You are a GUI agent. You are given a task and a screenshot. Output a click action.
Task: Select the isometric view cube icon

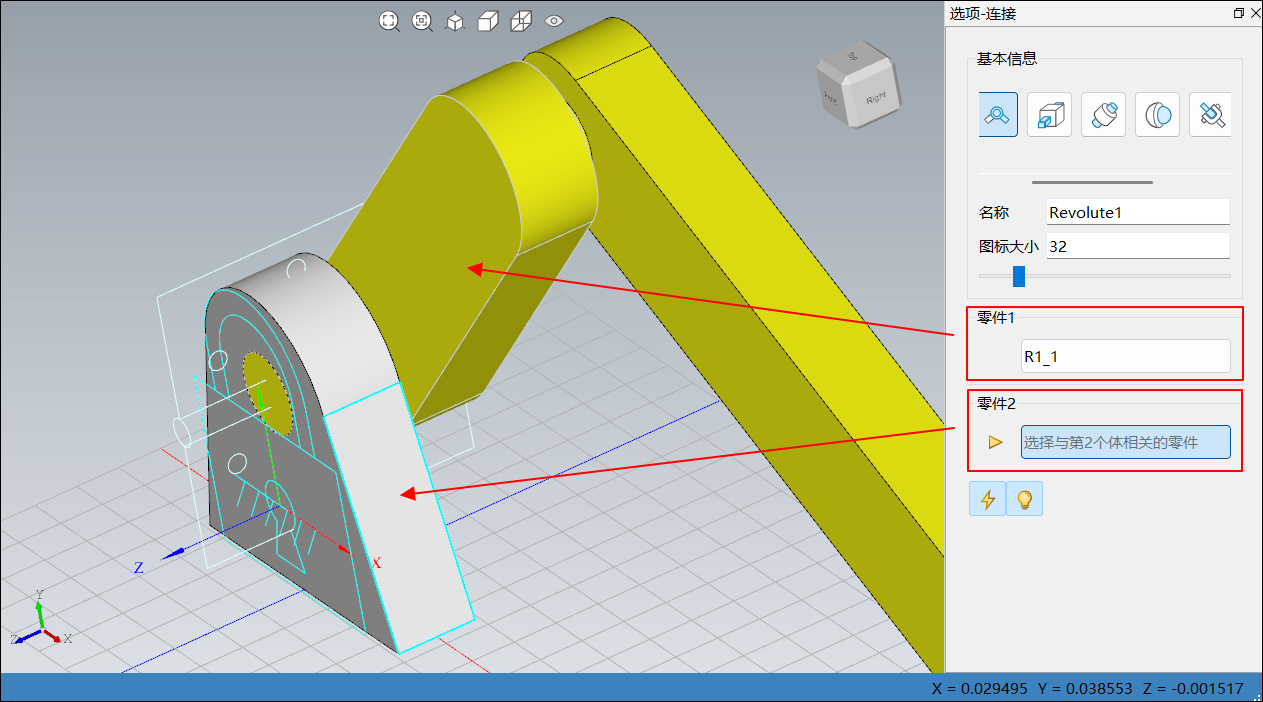(455, 21)
